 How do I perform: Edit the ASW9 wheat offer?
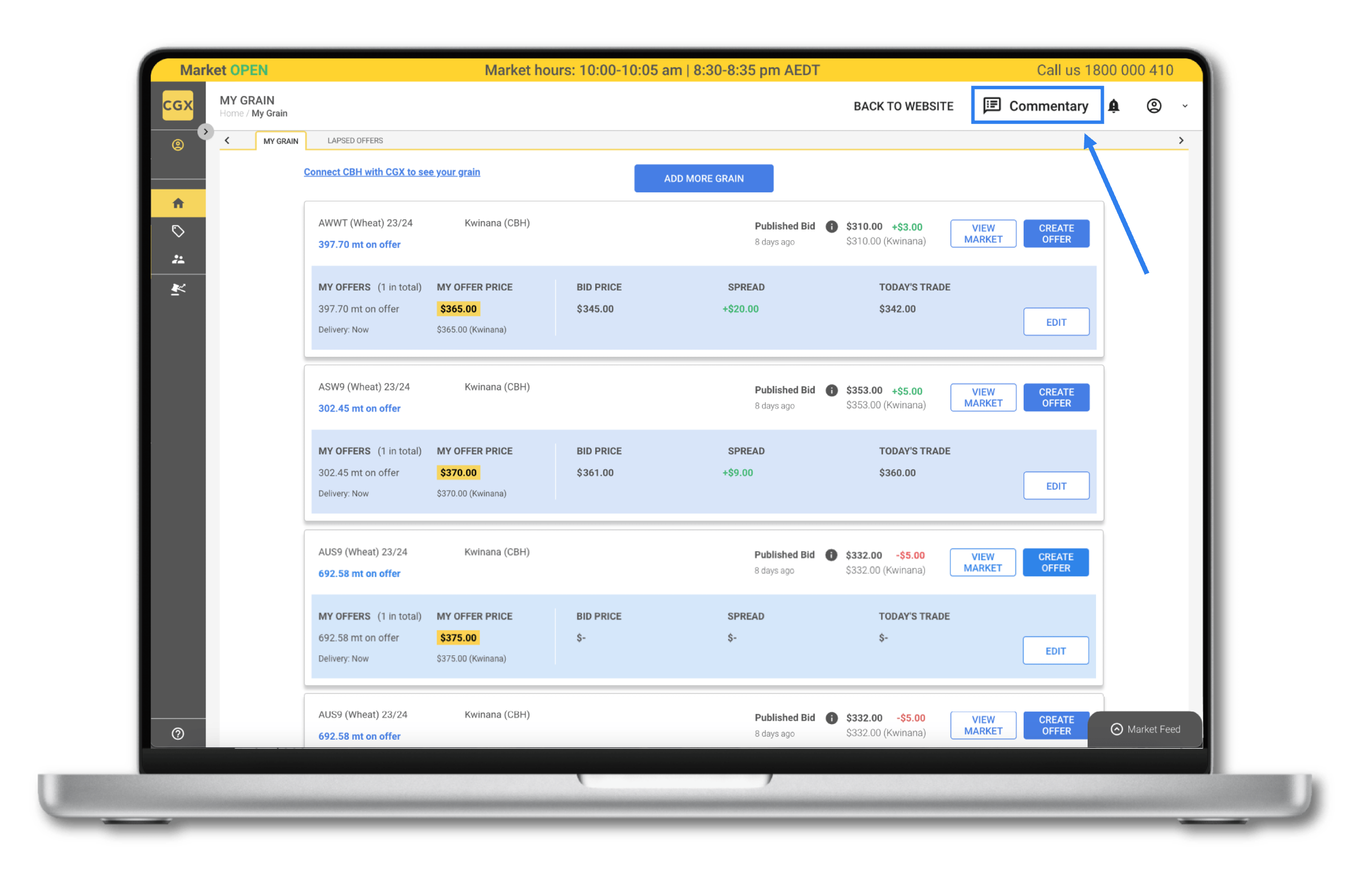click(x=1056, y=486)
